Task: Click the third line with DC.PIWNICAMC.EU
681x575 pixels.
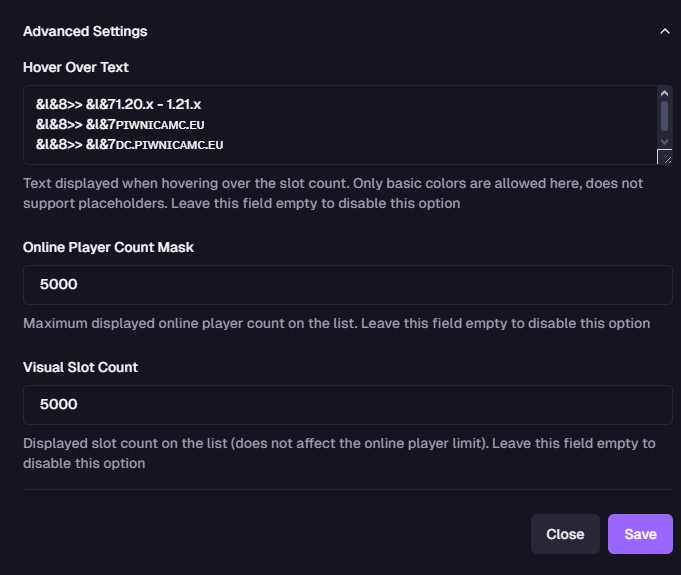Action: (x=129, y=145)
